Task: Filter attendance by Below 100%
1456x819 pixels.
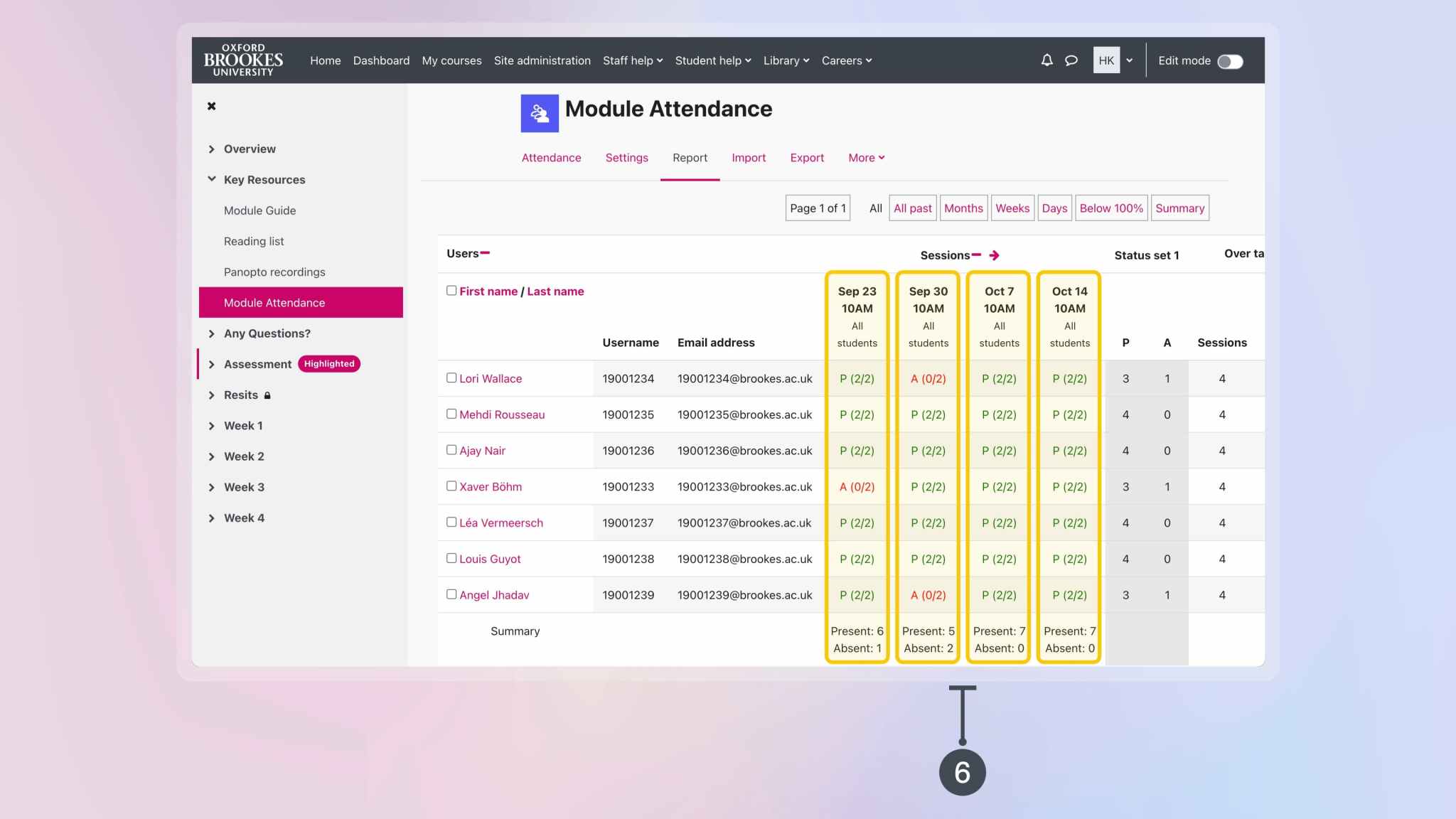Action: 1110,208
